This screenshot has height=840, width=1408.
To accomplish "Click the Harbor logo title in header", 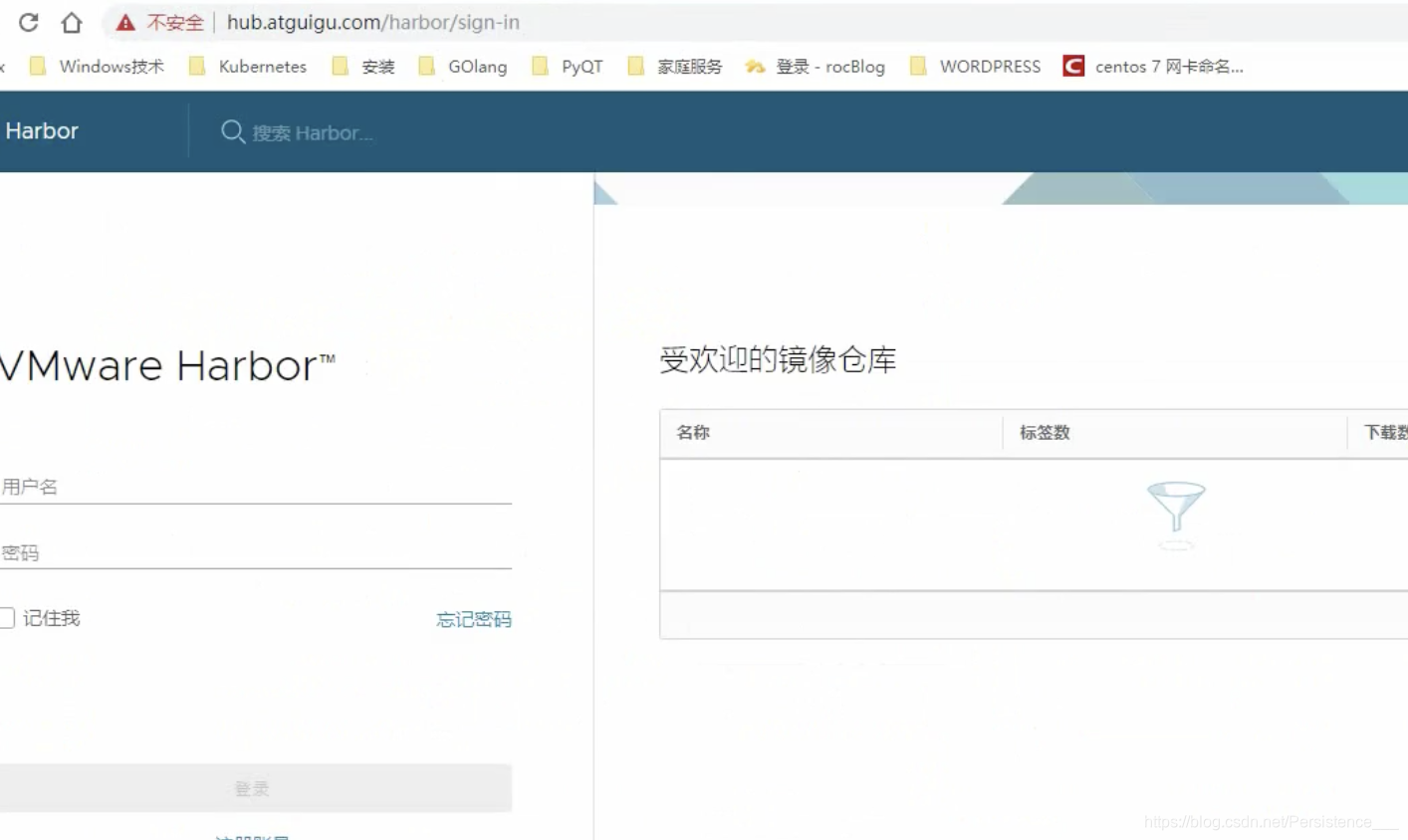I will (x=41, y=131).
